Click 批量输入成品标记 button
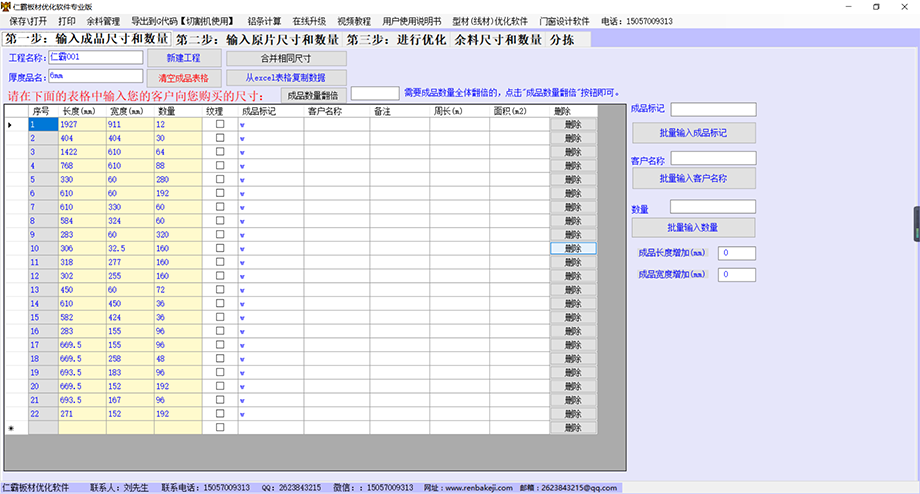Screen dimensions: 920x494 click(694, 133)
